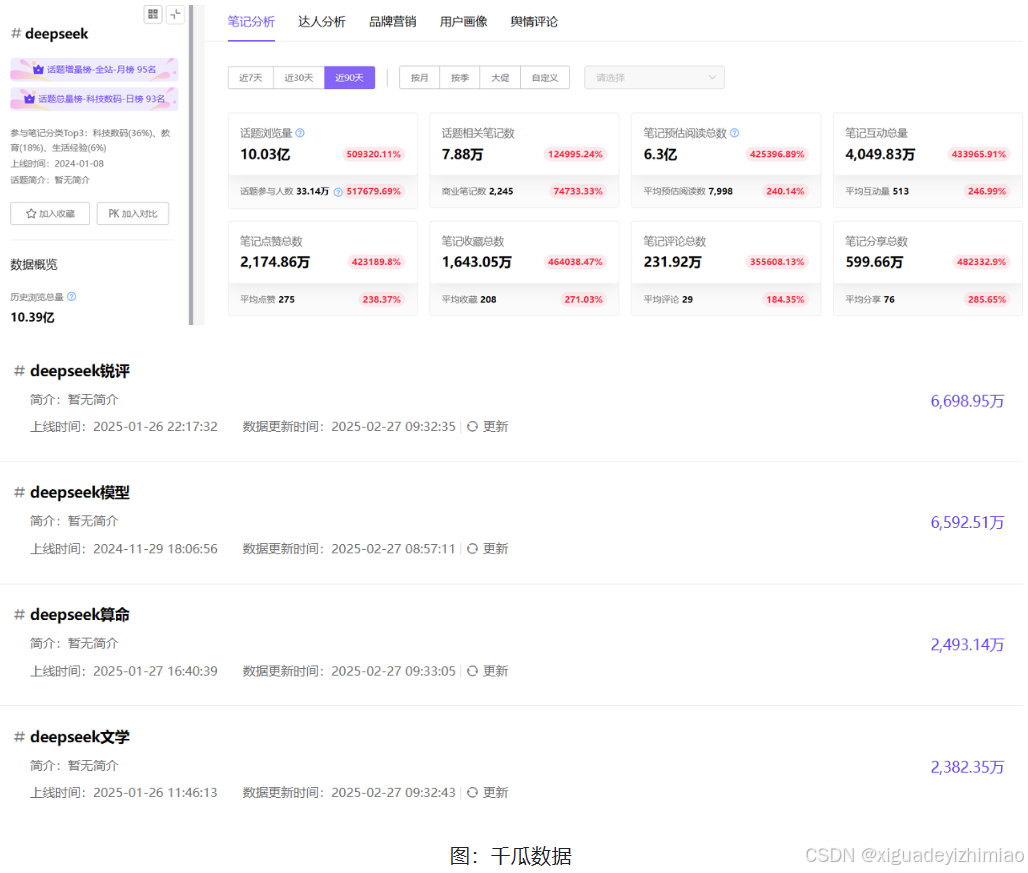Click 笔记评论总数 value 231.92万
The width and height of the screenshot is (1028, 873).
coord(672,262)
